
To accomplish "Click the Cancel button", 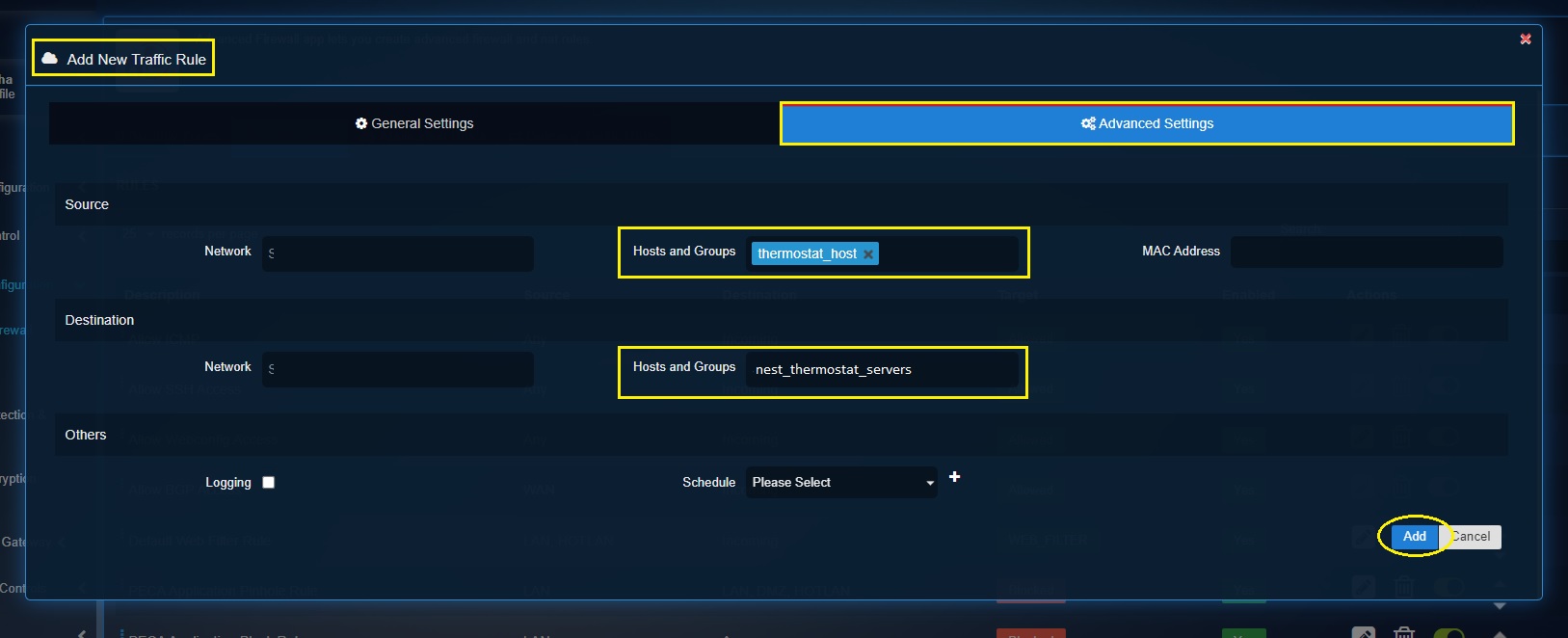I will tap(1471, 536).
